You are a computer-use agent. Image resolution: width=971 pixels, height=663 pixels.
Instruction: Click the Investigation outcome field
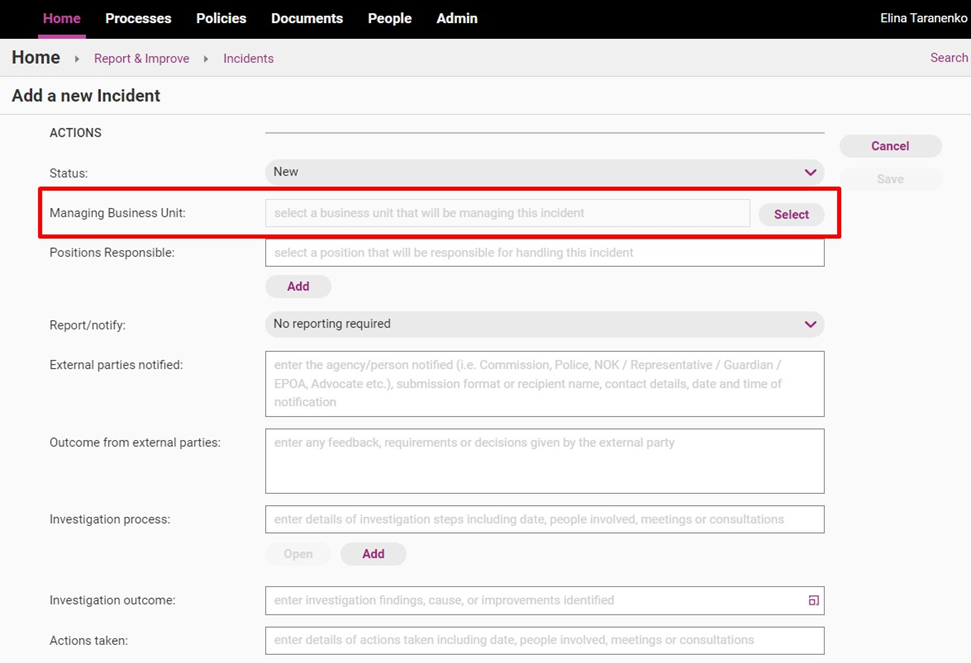545,600
